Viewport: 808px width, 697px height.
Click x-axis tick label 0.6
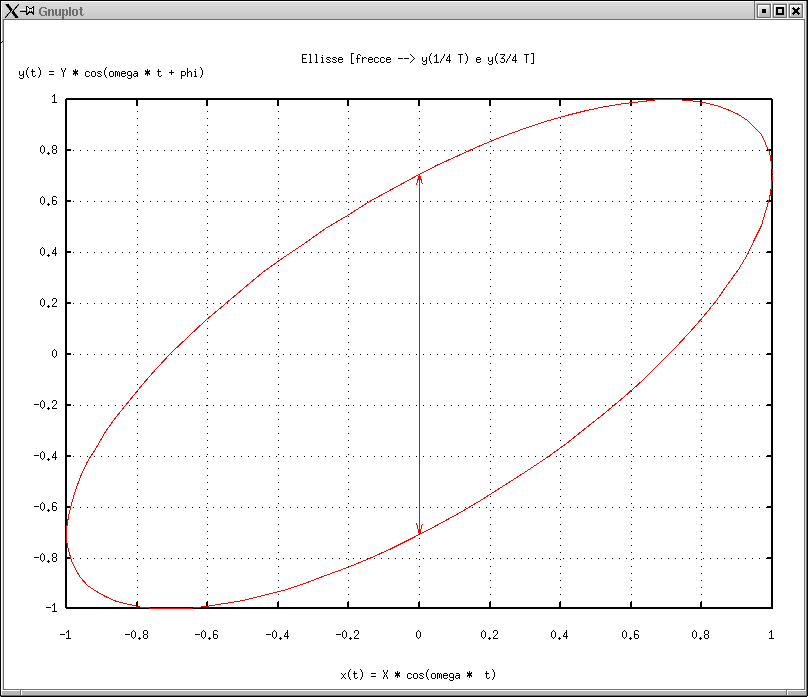630,635
